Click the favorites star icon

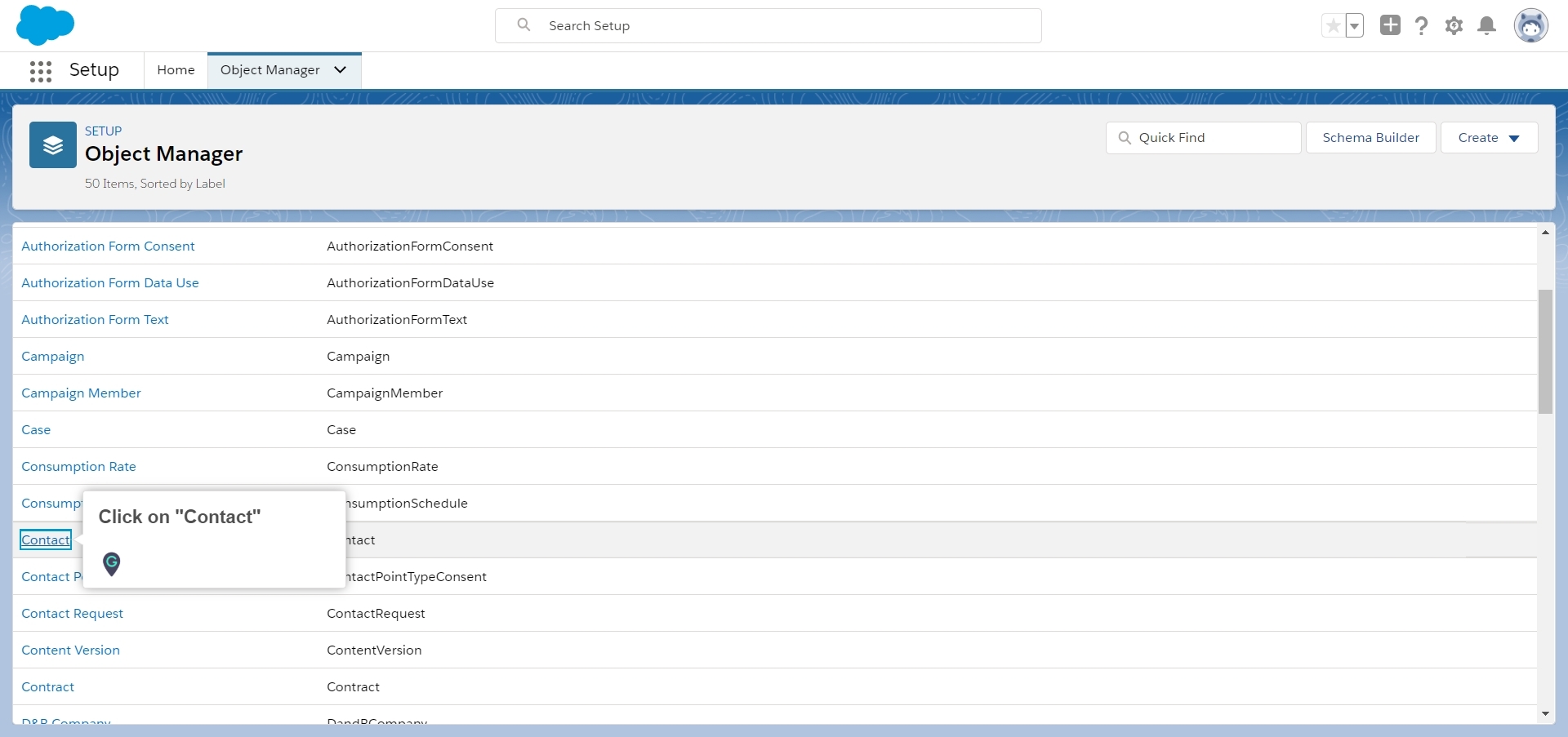(1333, 26)
